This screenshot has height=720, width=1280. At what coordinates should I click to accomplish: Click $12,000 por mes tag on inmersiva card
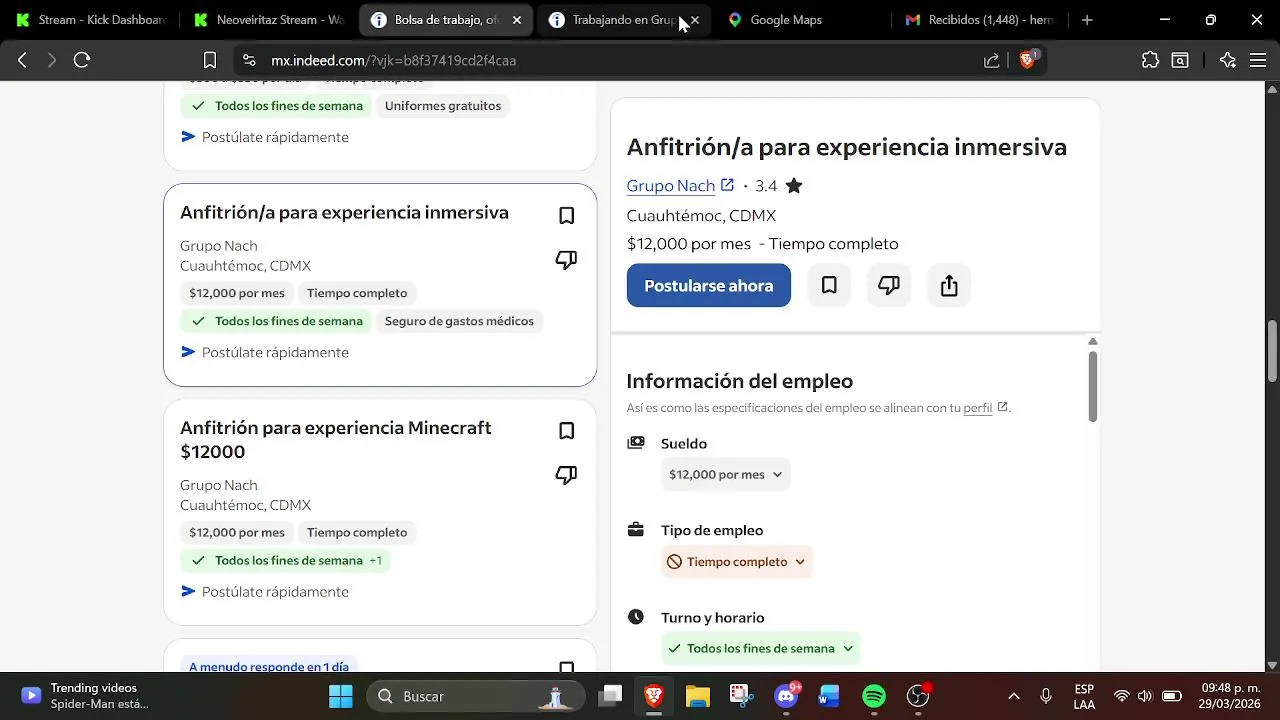(237, 293)
